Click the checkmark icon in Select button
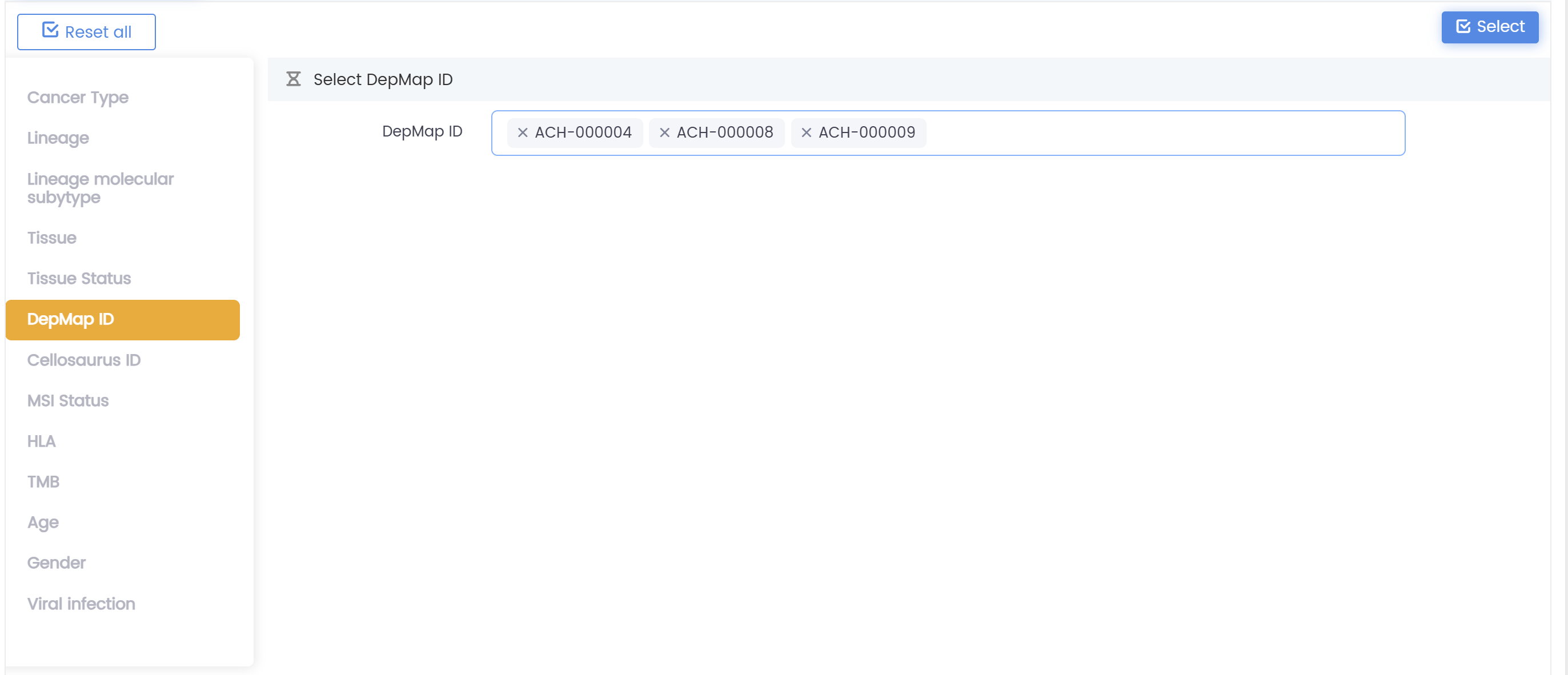Screen dimensions: 1568x675 (x=1463, y=27)
